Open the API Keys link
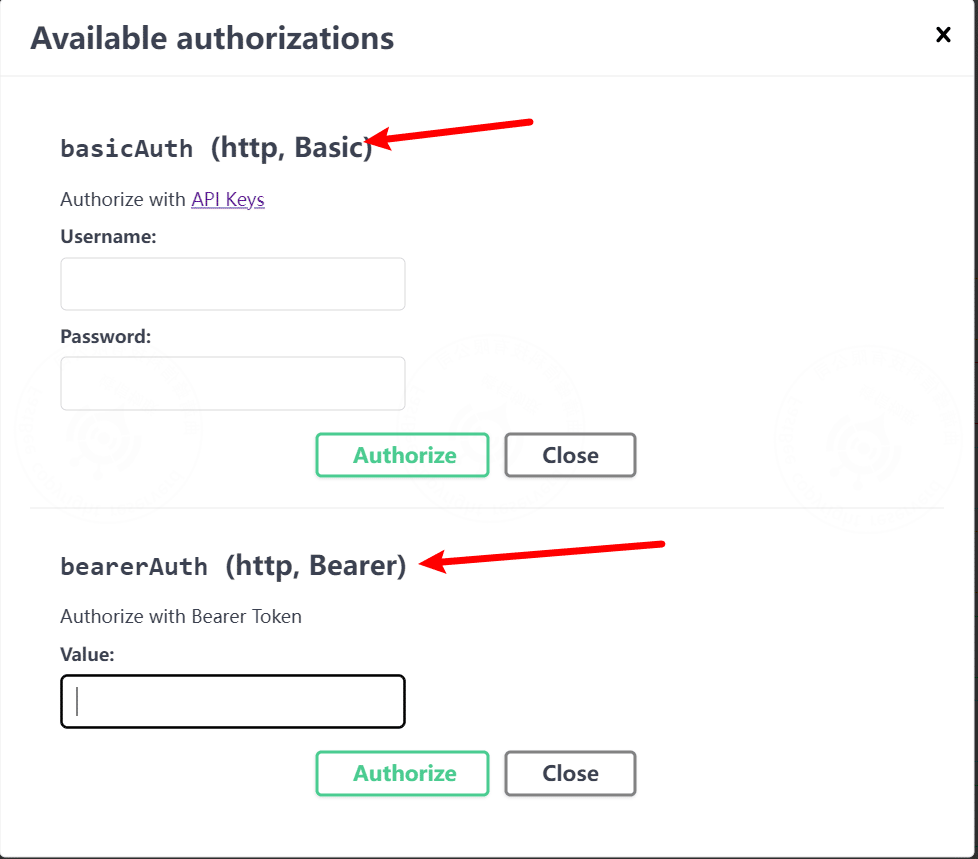 228,200
